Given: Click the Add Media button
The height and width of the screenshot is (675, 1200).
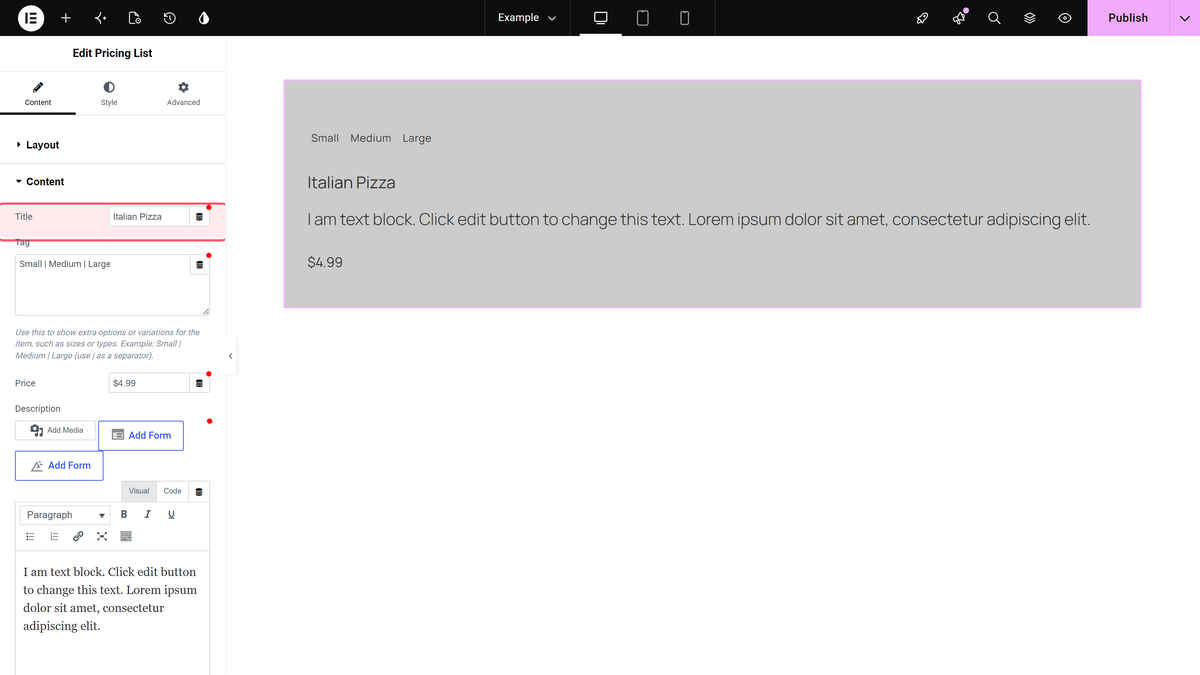Looking at the screenshot, I should coord(56,431).
